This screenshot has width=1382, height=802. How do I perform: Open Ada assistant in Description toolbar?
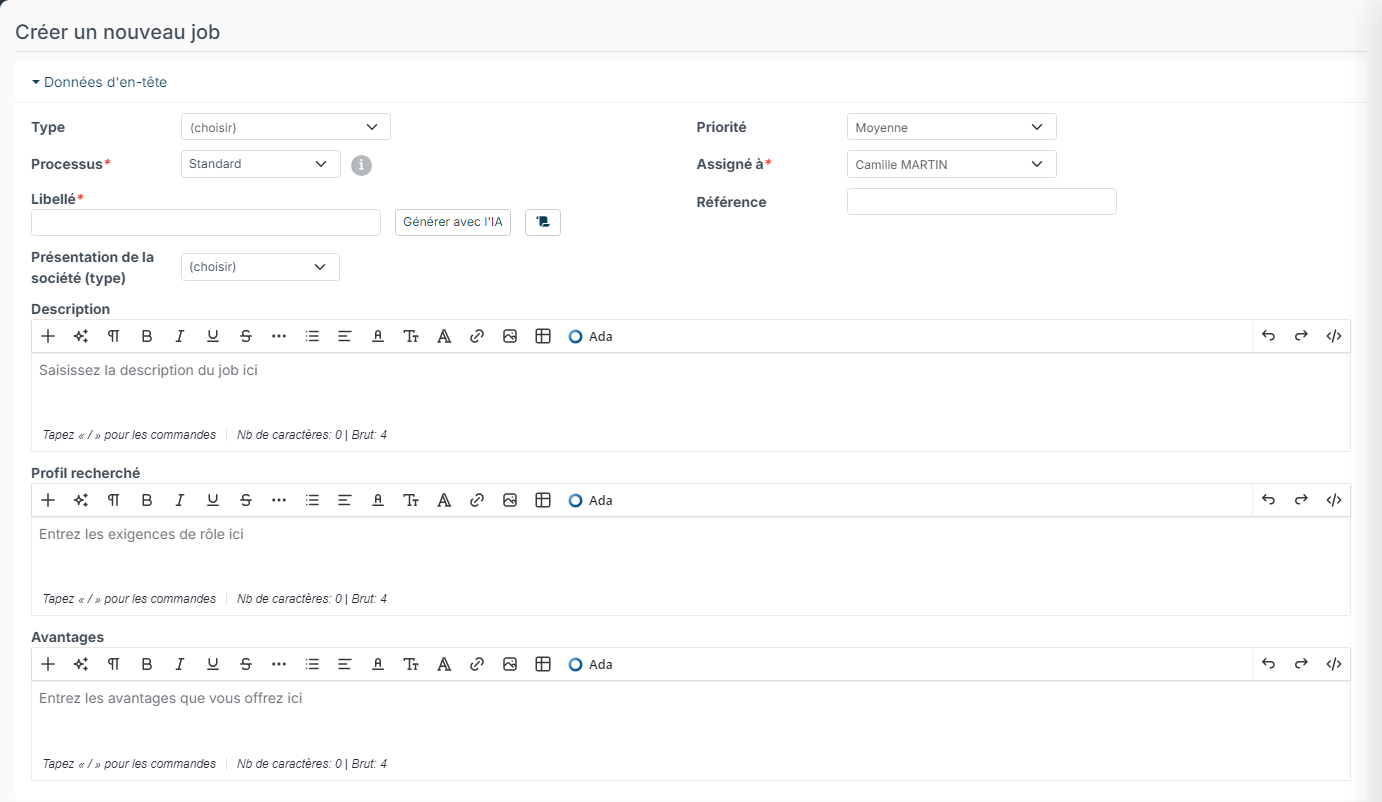click(x=590, y=336)
